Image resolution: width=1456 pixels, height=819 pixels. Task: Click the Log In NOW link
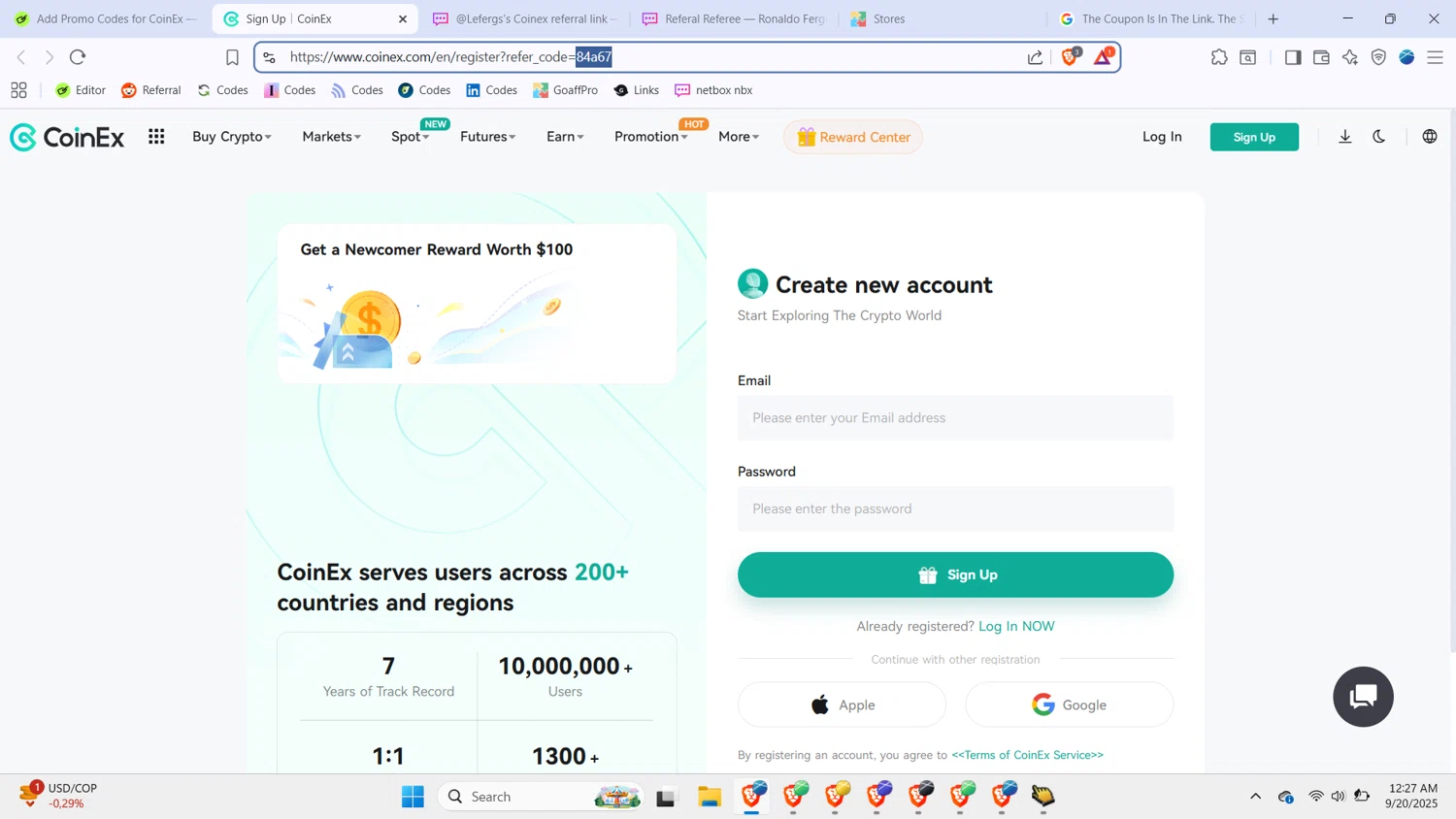tap(1016, 626)
